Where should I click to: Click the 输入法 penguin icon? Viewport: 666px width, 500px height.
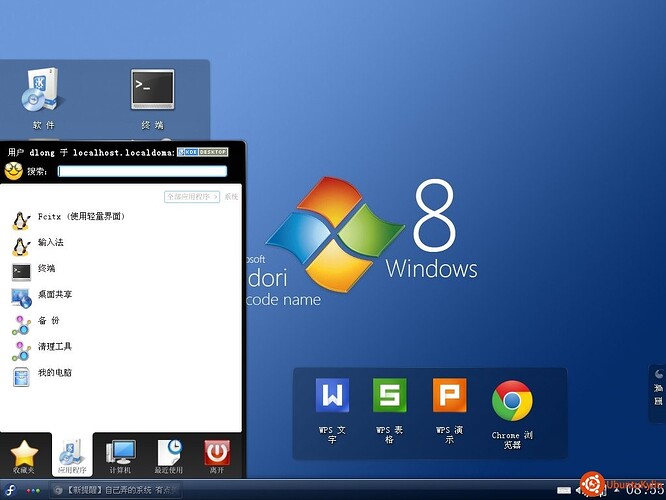(21, 247)
